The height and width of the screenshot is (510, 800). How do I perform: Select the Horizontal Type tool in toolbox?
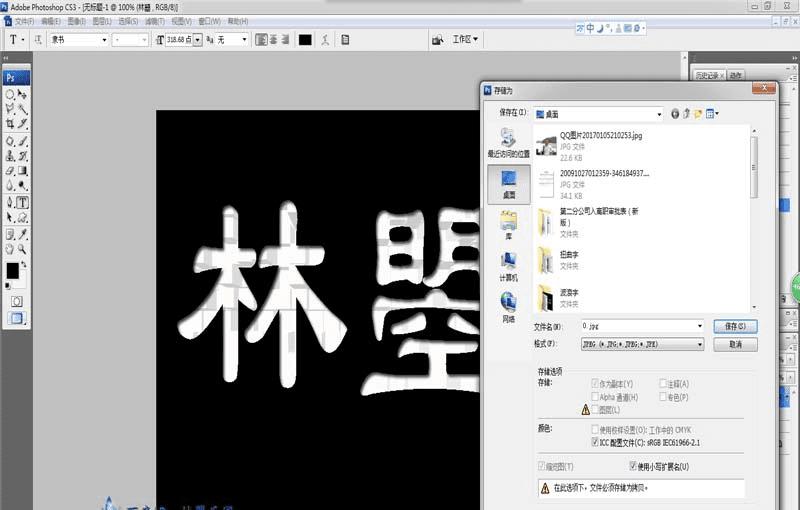(22, 202)
